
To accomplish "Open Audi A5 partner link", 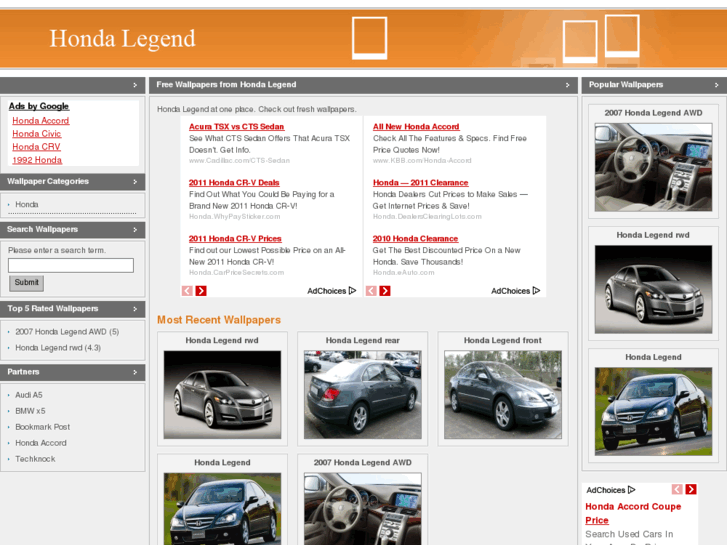I will click(x=29, y=395).
